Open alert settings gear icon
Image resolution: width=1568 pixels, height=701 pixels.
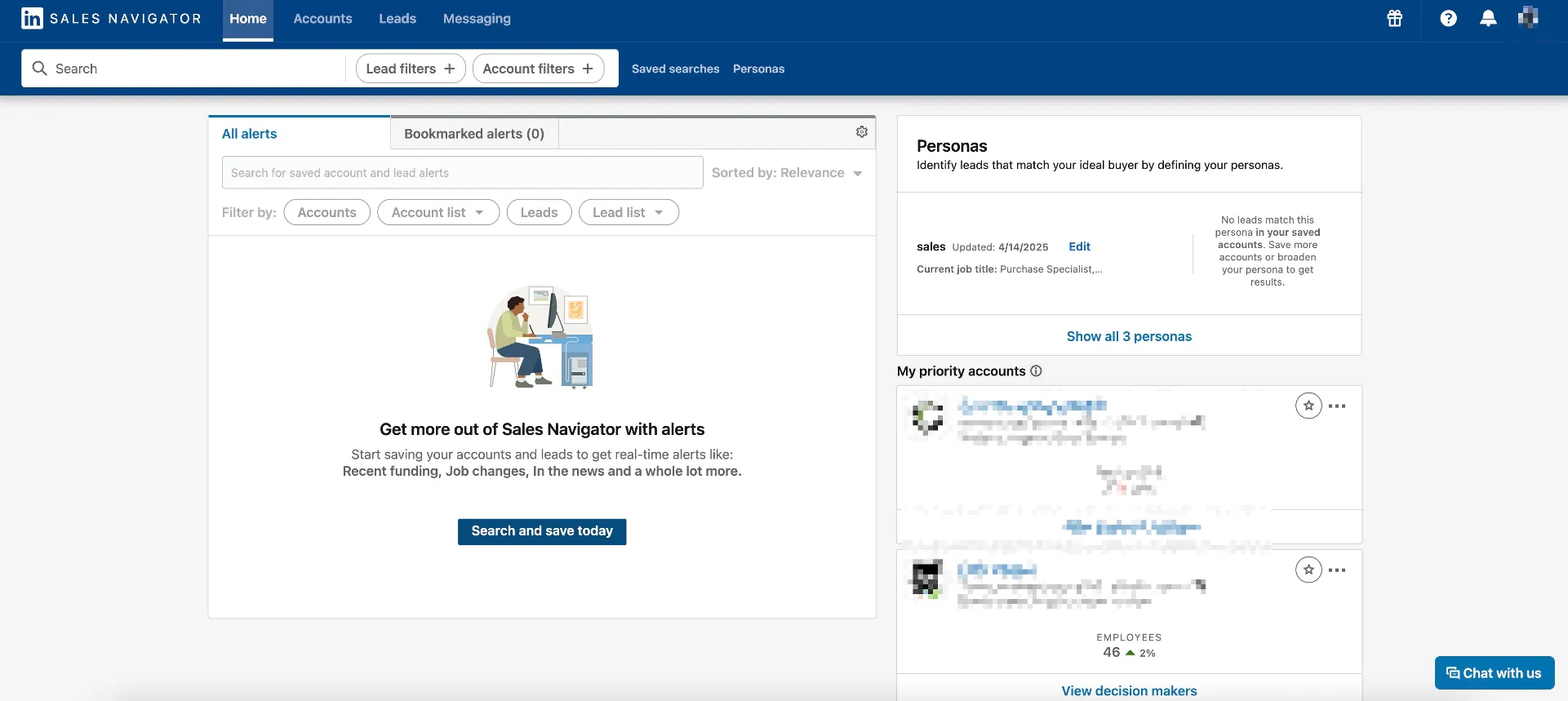862,132
